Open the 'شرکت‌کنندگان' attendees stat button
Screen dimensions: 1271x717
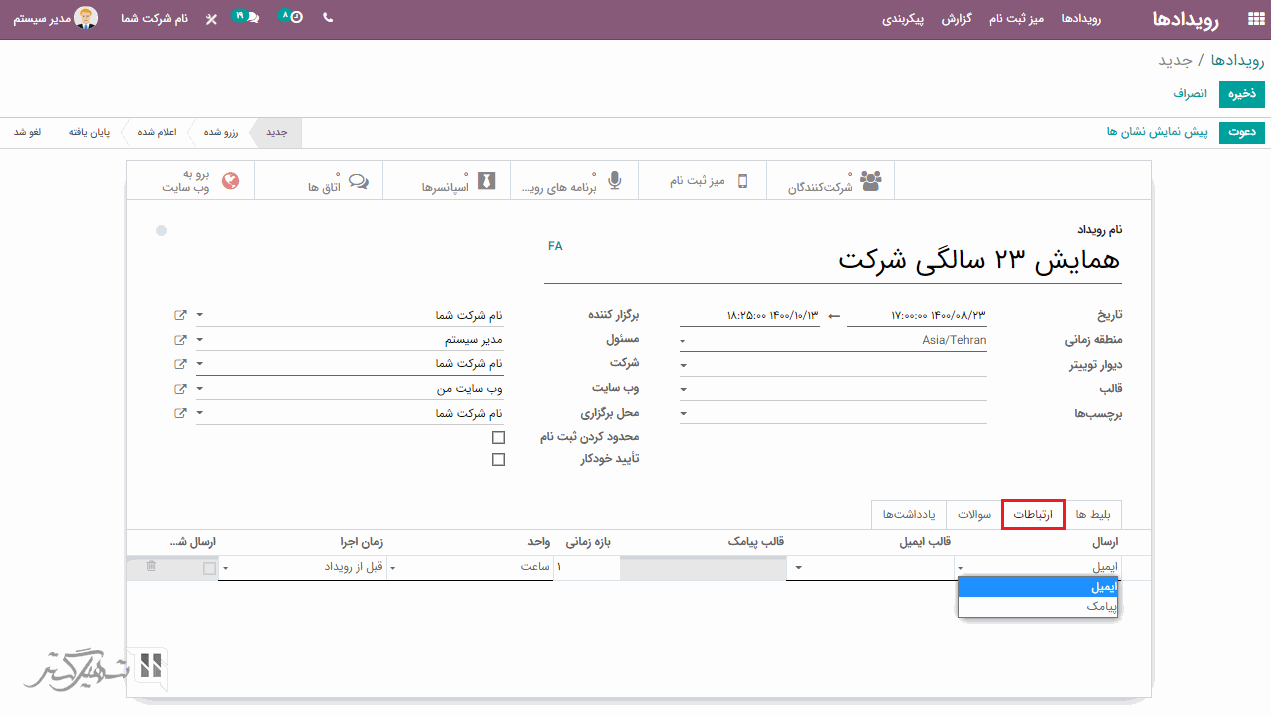coord(830,181)
